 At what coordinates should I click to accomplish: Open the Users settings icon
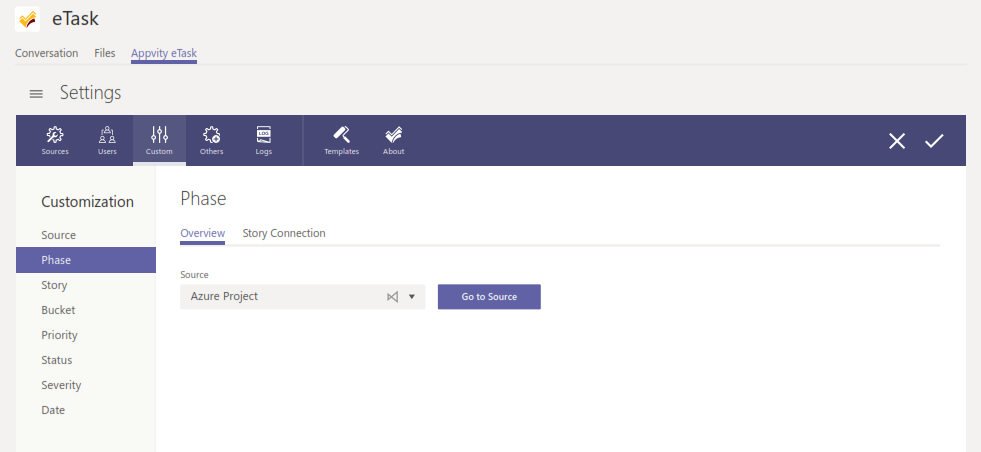click(x=107, y=140)
